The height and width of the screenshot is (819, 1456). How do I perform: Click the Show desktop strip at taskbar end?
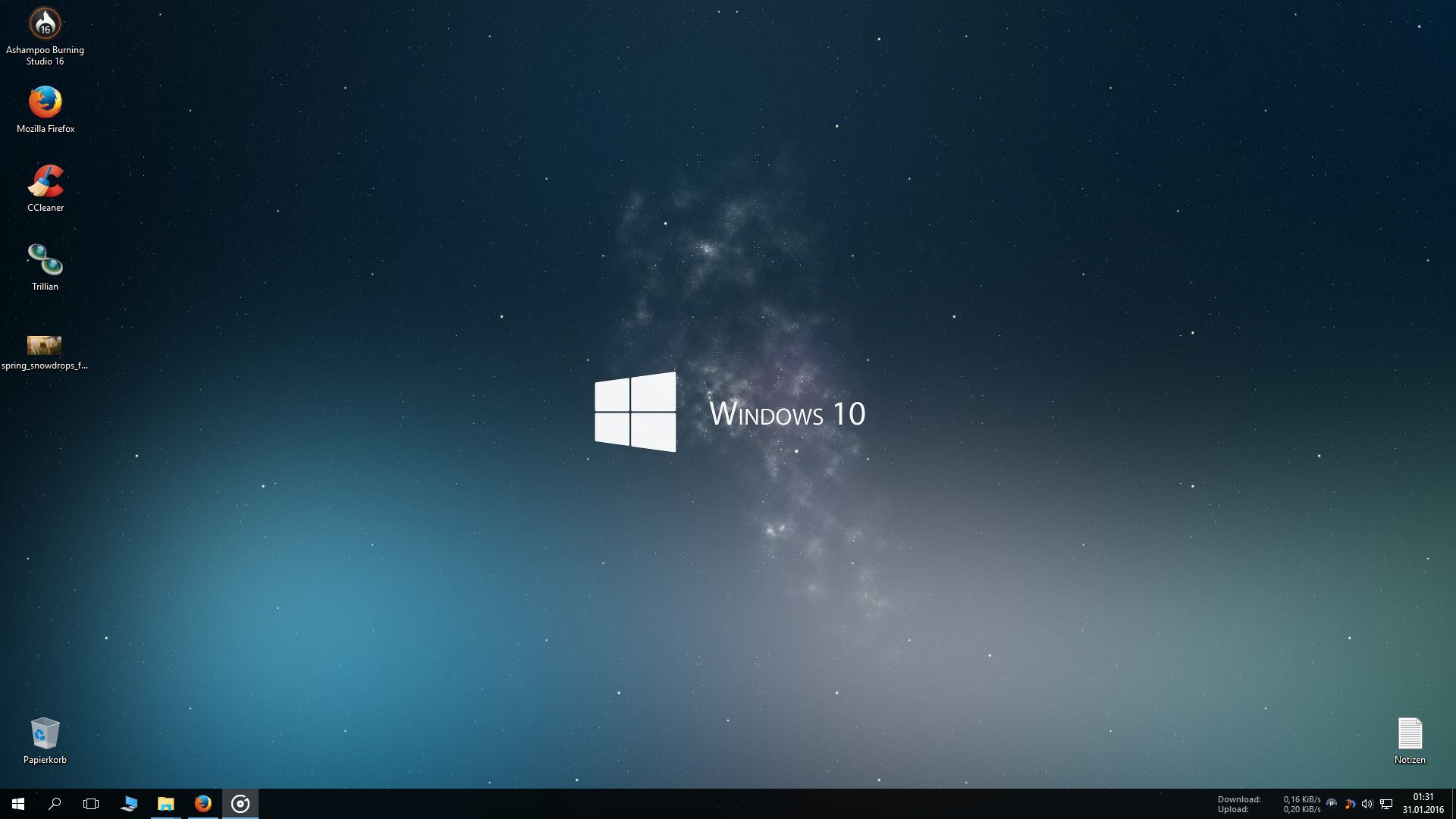coord(1454,804)
